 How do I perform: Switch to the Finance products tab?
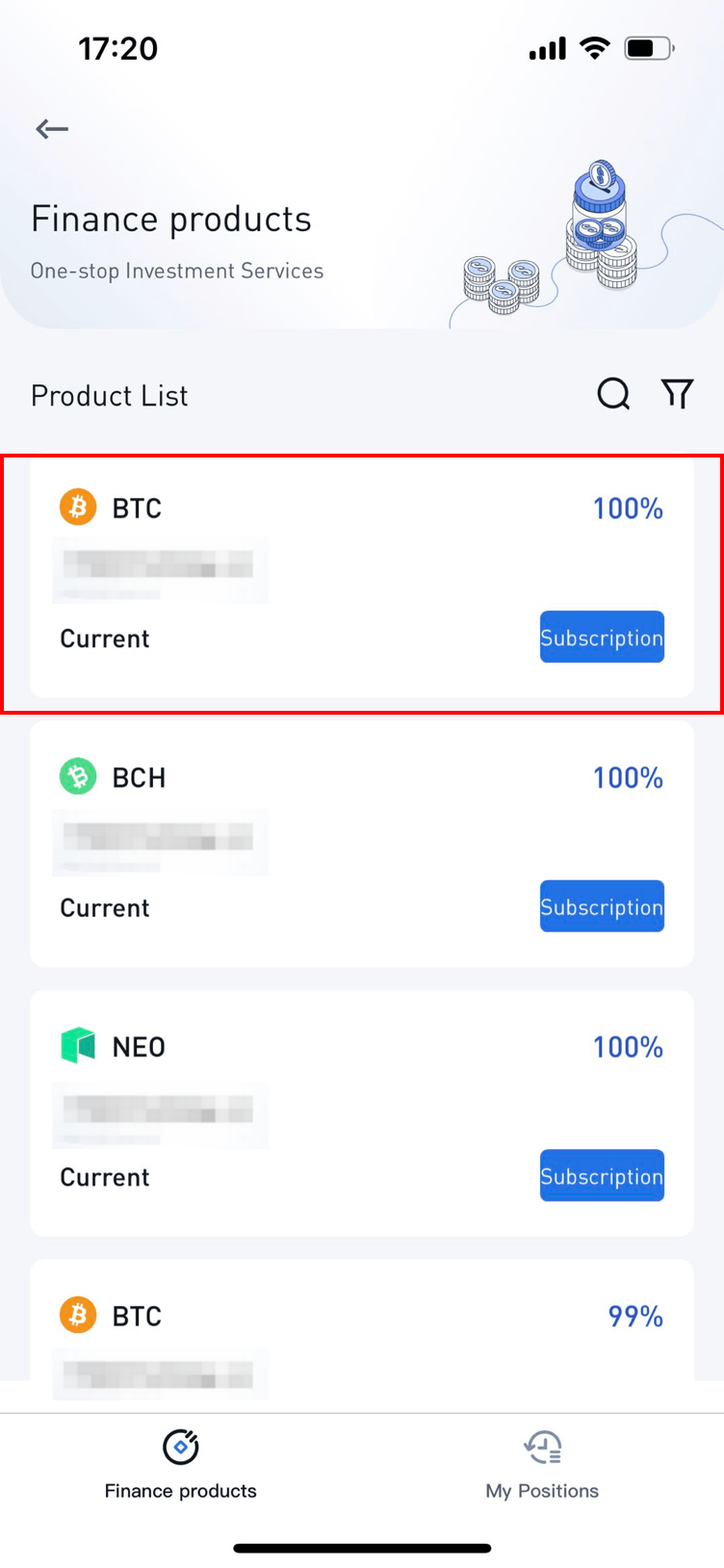[x=180, y=1465]
